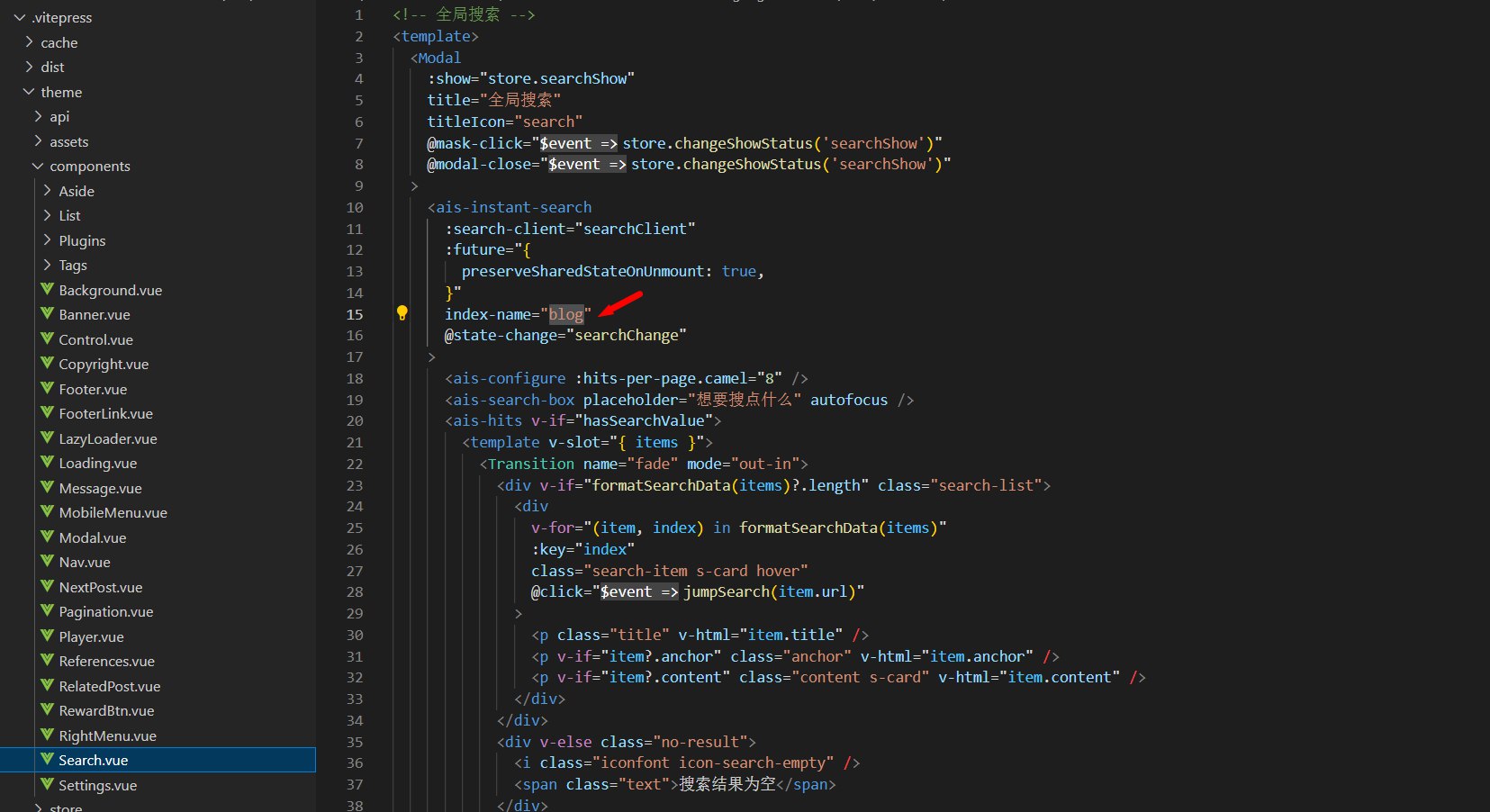Image resolution: width=1490 pixels, height=812 pixels.
Task: Click the Vue file icon for Modal.vue
Action: (47, 537)
